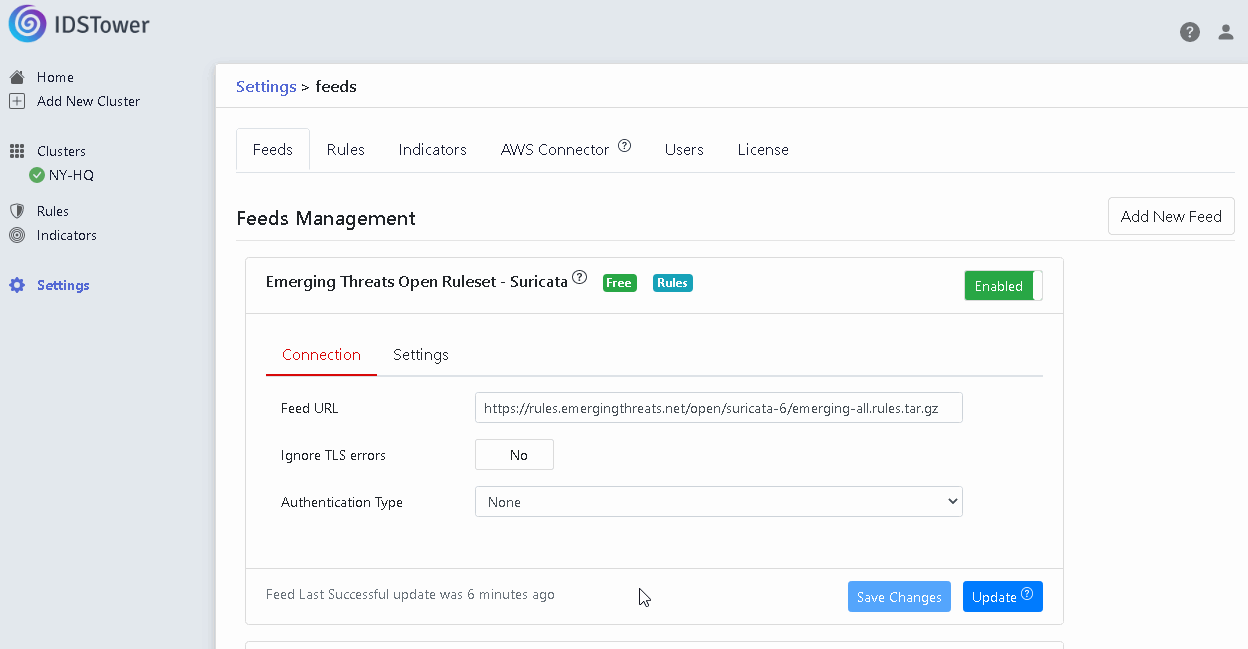Click the Feed URL input field
The height and width of the screenshot is (649, 1248).
point(719,408)
